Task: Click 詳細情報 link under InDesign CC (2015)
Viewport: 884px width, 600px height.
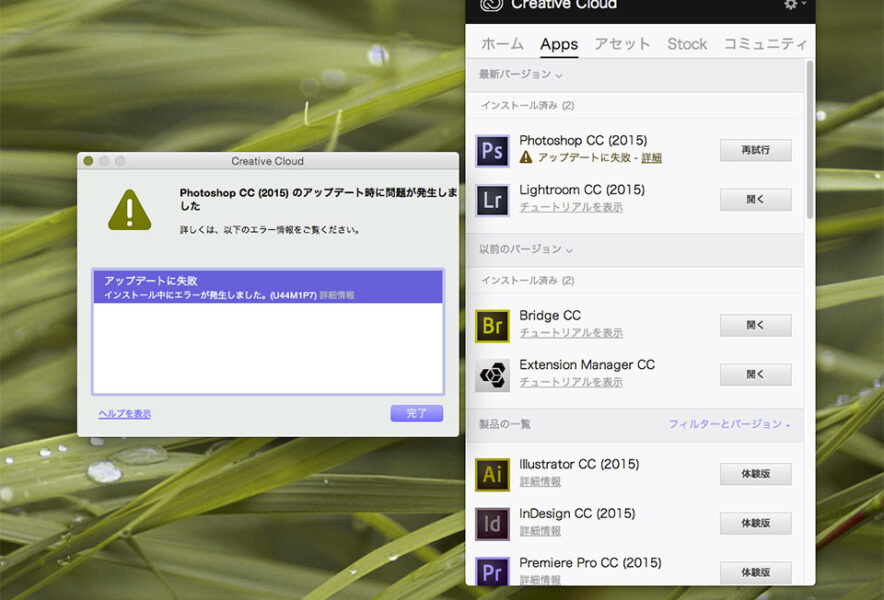Action: pyautogui.click(x=540, y=531)
